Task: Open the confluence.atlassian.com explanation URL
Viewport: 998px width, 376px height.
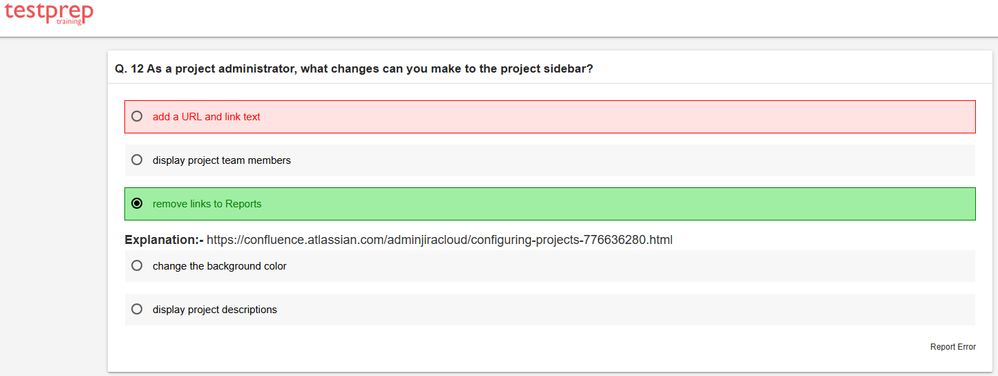Action: pyautogui.click(x=440, y=240)
